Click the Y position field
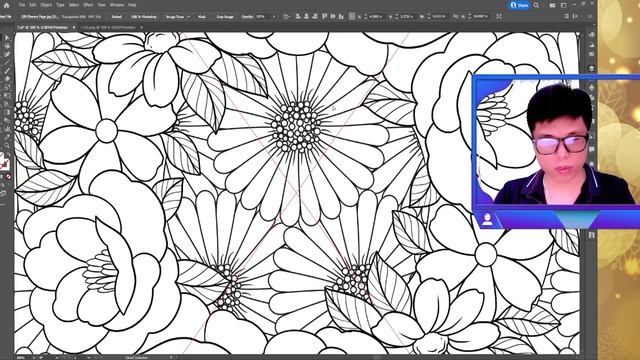The width and height of the screenshot is (640, 360). (x=406, y=17)
